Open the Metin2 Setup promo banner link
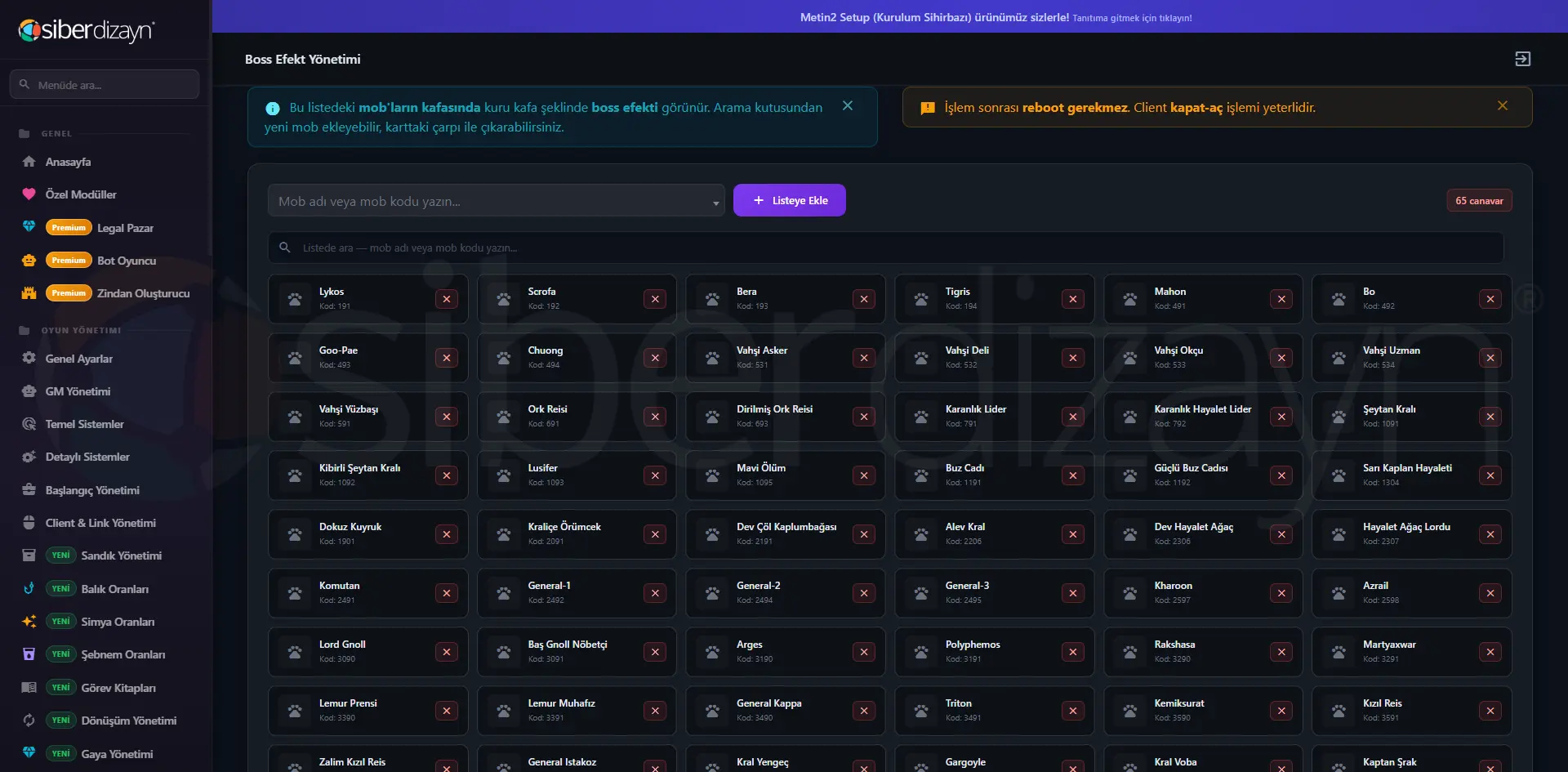This screenshot has width=1568, height=772. tap(996, 17)
